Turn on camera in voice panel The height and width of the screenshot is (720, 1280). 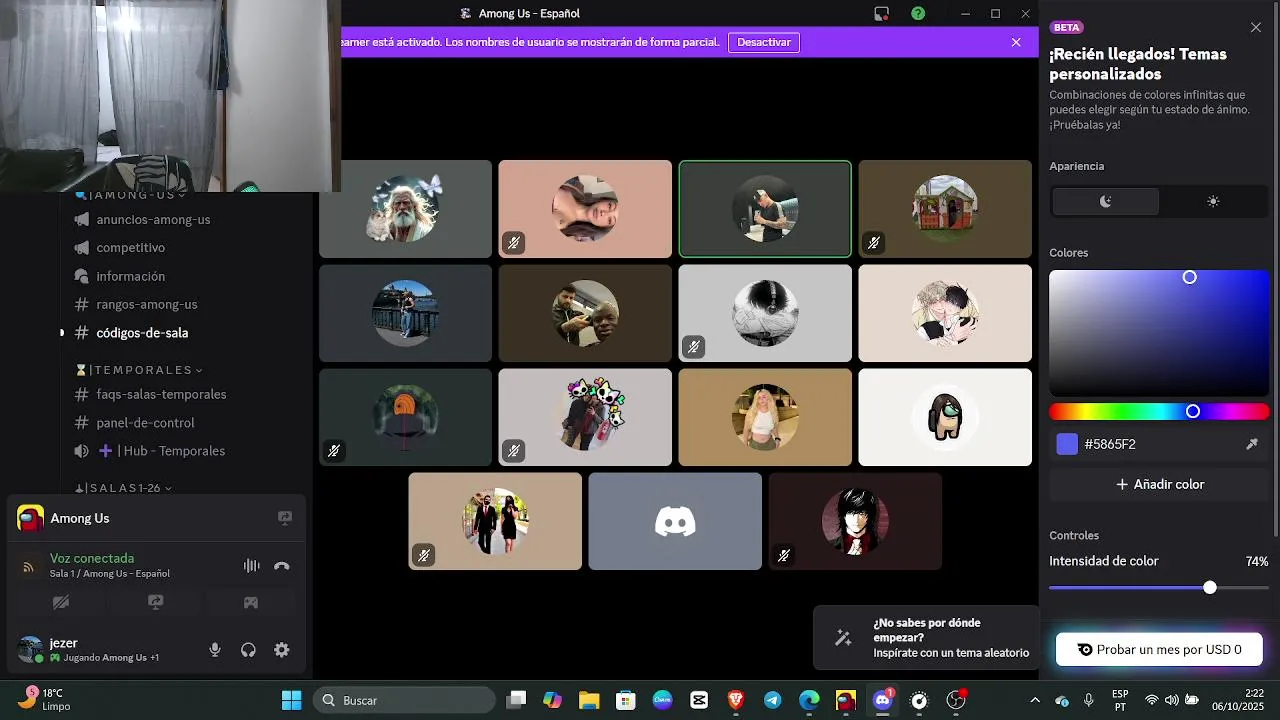61,602
